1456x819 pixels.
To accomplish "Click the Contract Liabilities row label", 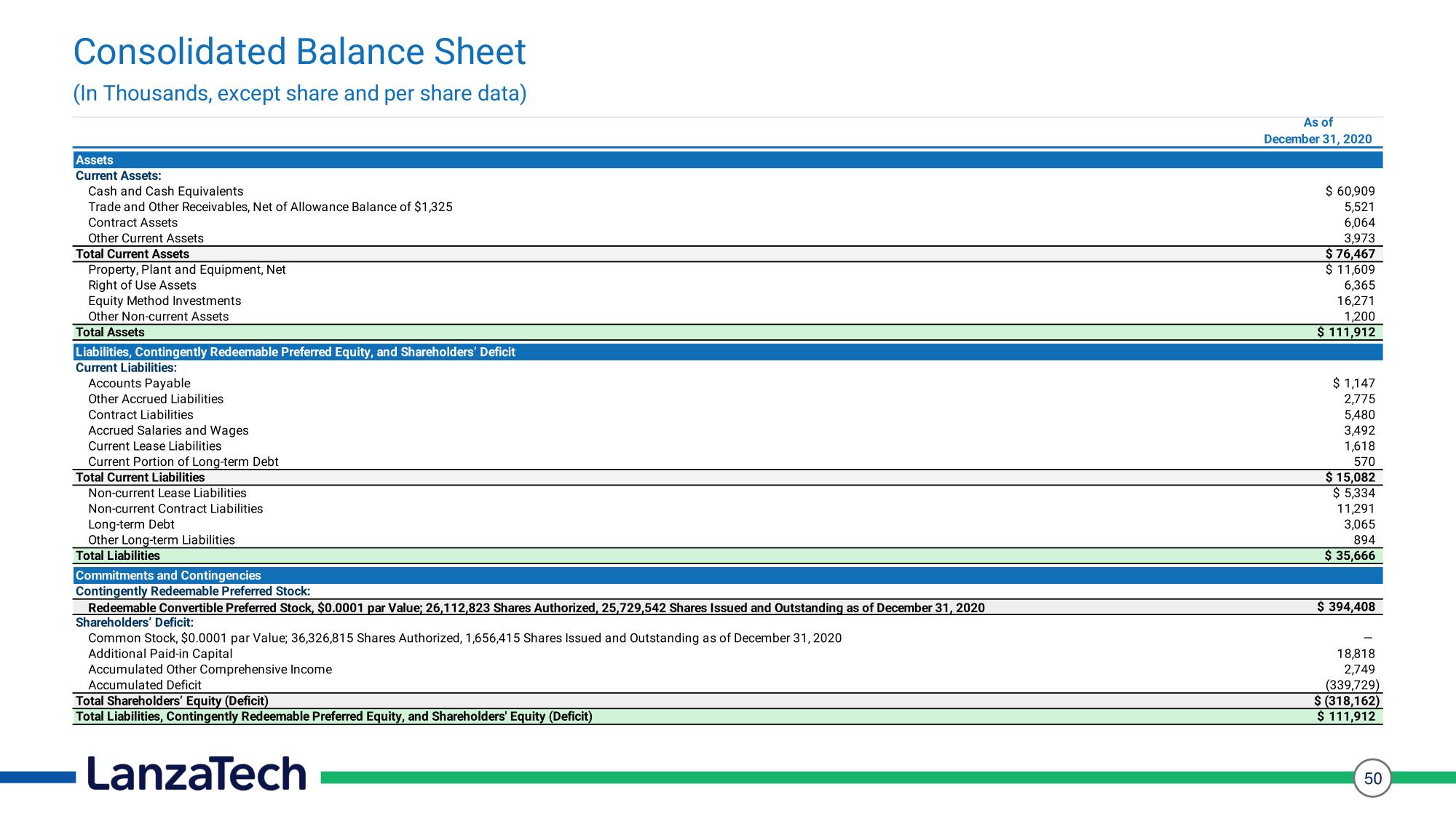I will pos(141,415).
